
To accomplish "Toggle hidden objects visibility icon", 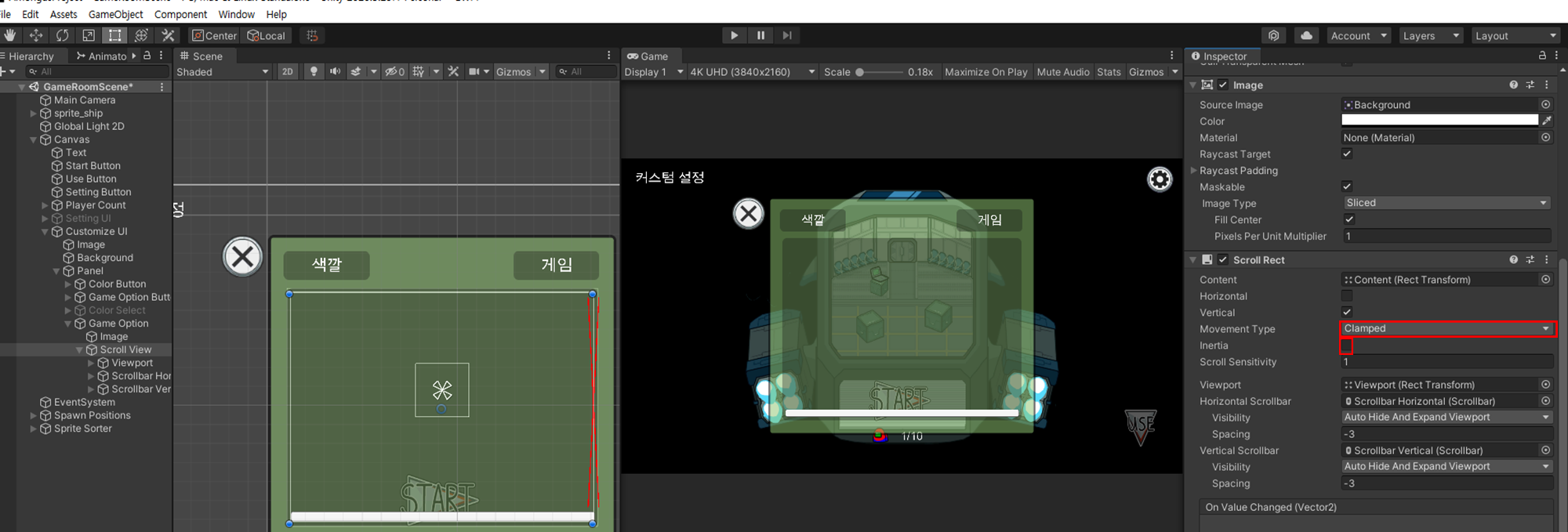I will point(394,71).
